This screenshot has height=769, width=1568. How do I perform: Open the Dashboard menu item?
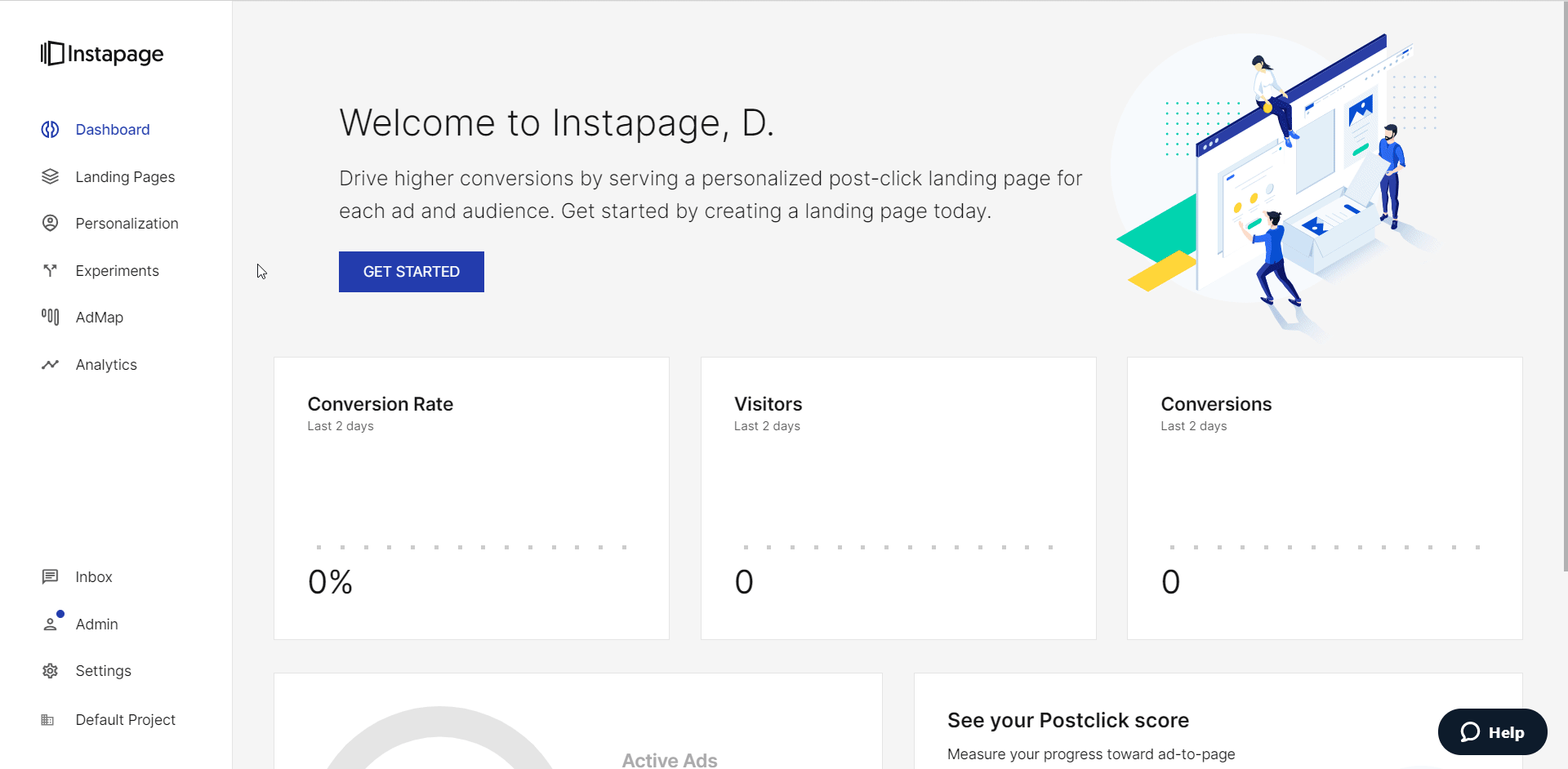pyautogui.click(x=113, y=130)
